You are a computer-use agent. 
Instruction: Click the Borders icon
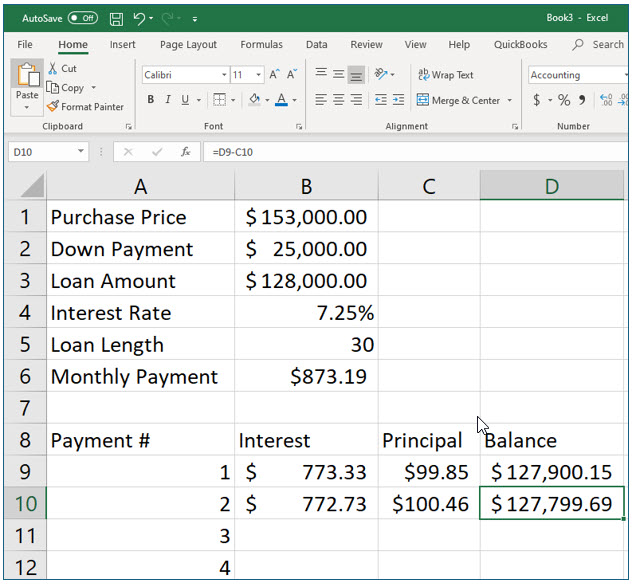pos(219,100)
